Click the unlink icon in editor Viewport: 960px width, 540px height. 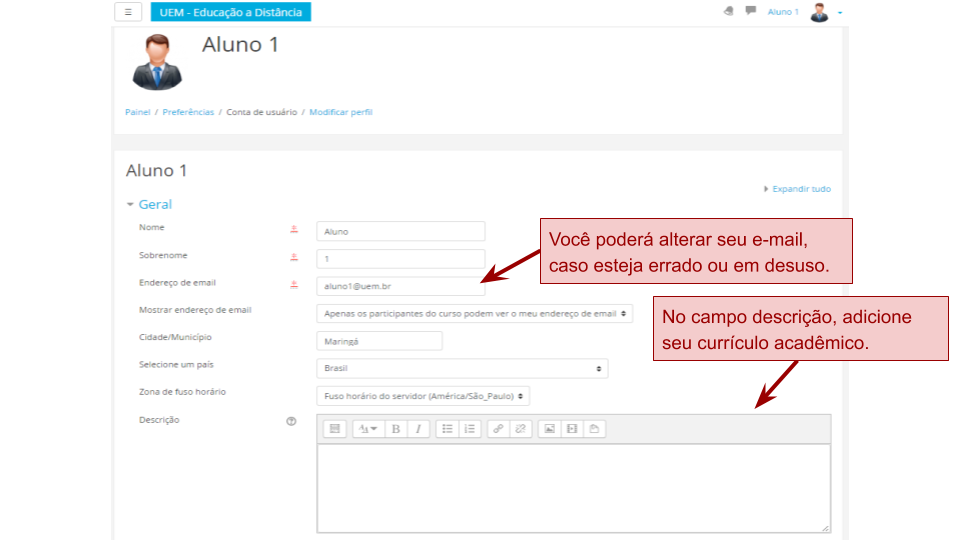click(x=519, y=429)
